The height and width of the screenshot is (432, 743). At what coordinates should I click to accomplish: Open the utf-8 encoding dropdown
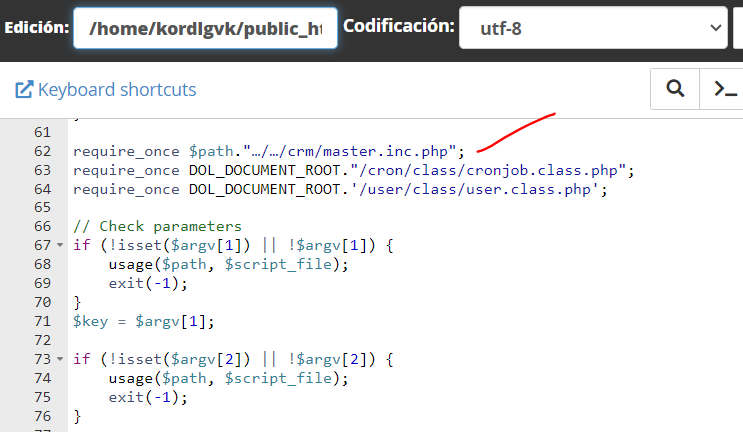593,28
